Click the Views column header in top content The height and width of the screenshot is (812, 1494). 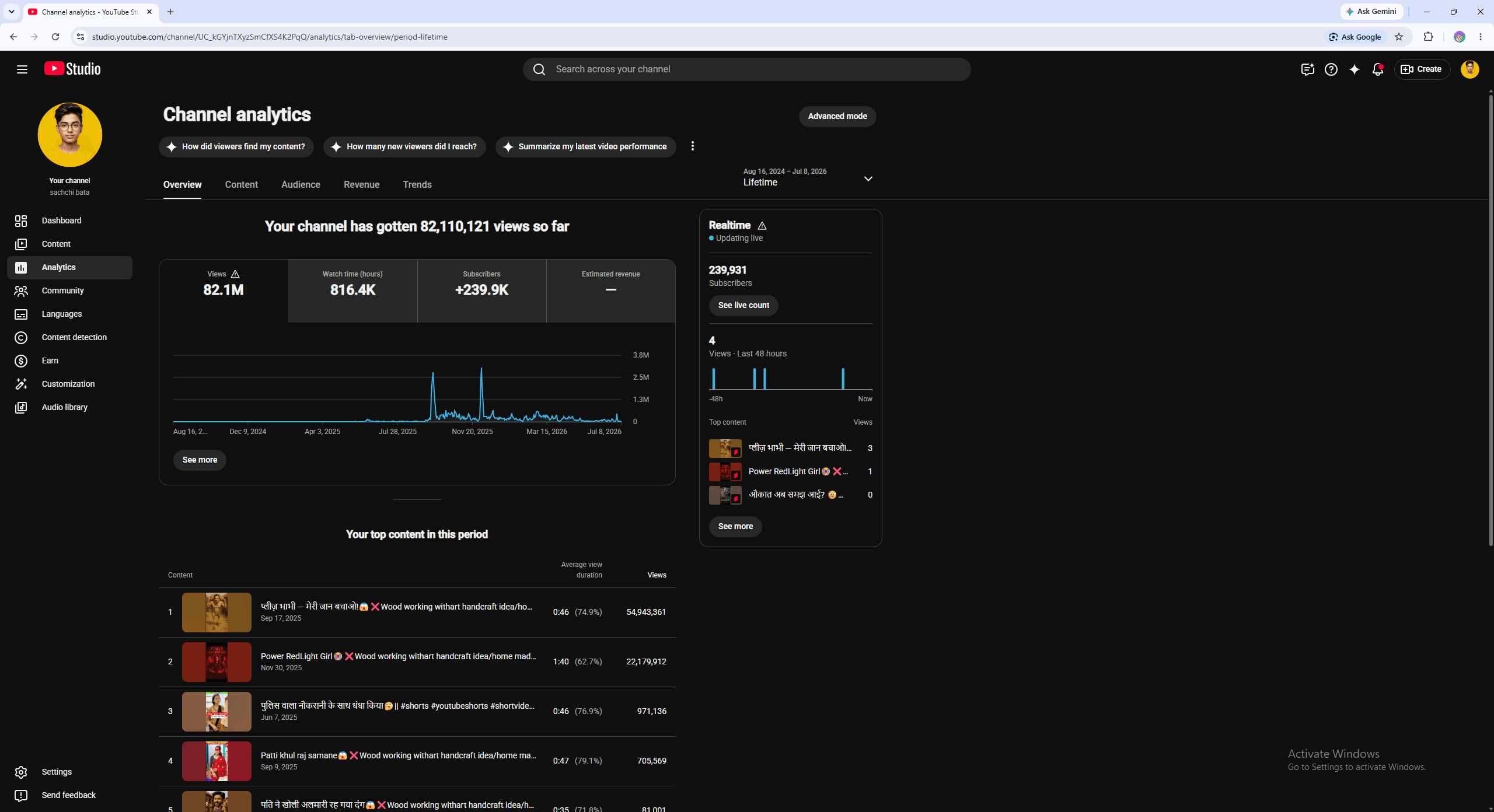coord(657,575)
